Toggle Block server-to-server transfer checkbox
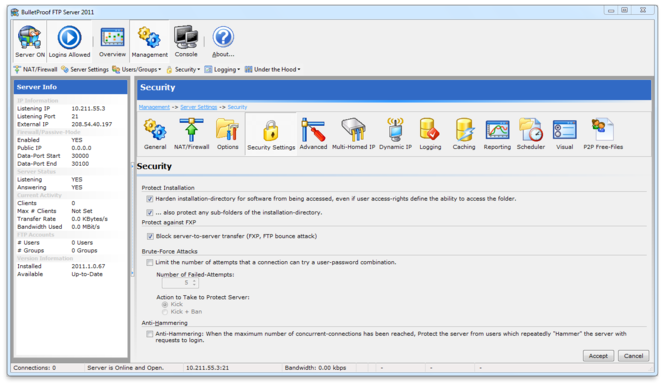This screenshot has height=386, width=665. pos(150,236)
